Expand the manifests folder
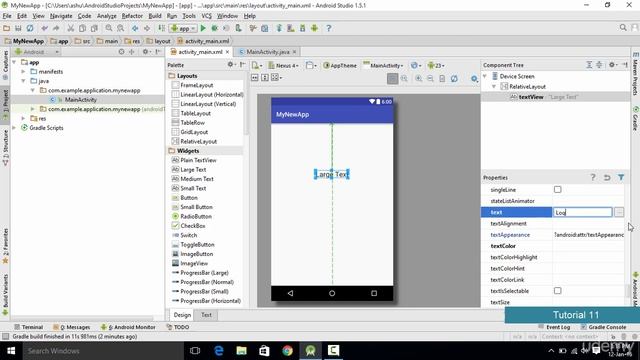The image size is (640, 360). (24, 71)
